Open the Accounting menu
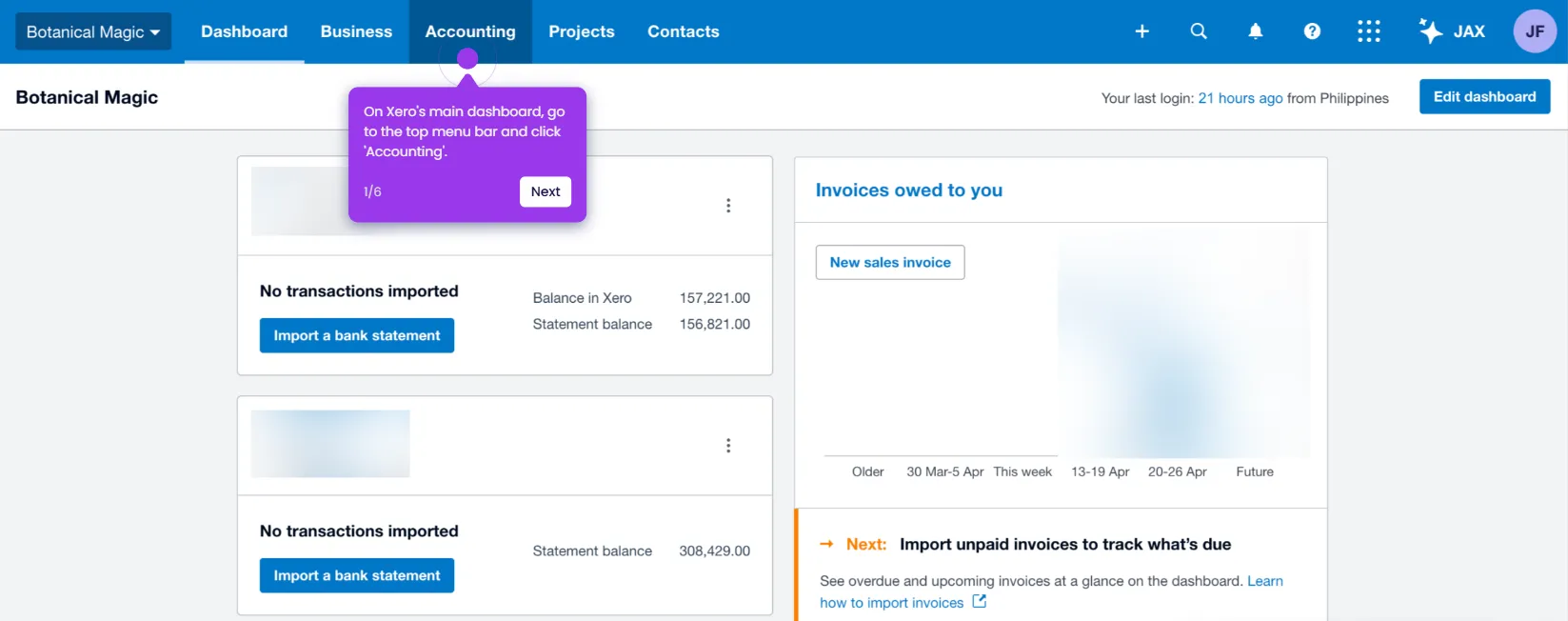The width and height of the screenshot is (1568, 621). click(x=470, y=31)
